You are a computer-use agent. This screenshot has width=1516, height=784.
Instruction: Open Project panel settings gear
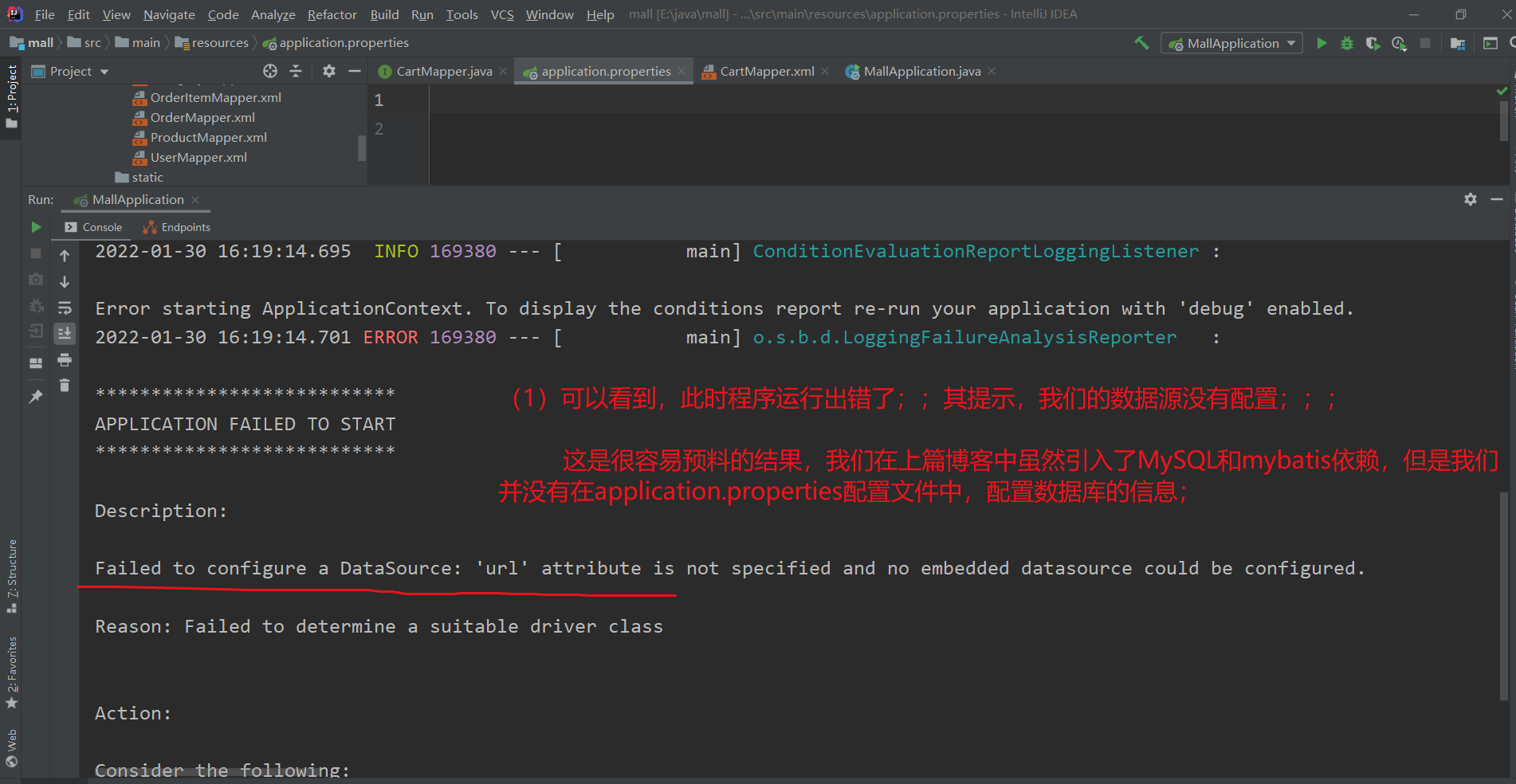coord(329,71)
